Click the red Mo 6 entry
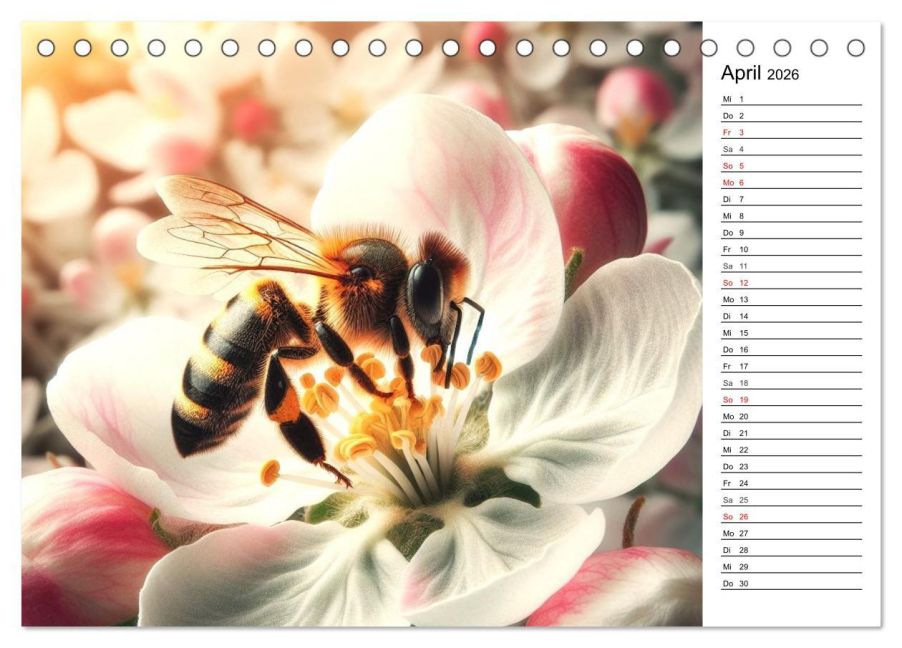 791,182
